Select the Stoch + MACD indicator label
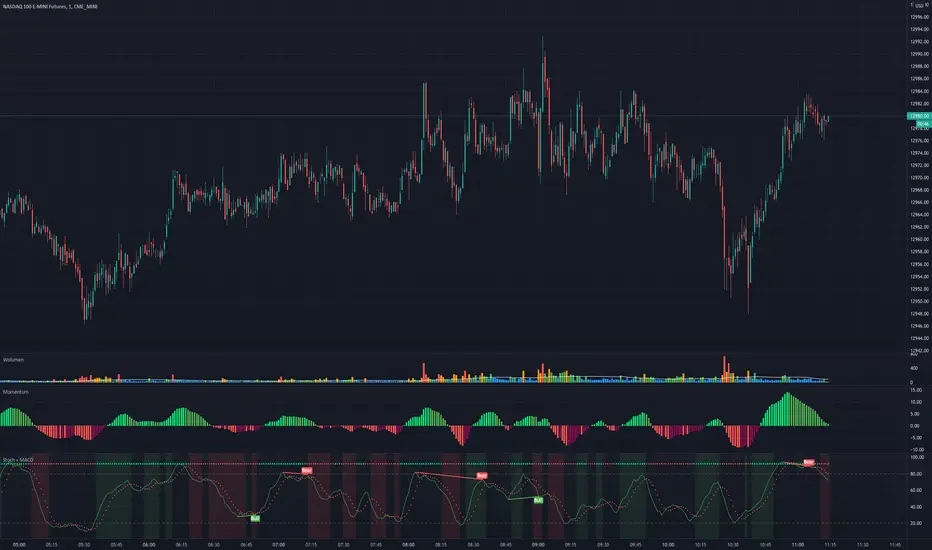The height and width of the screenshot is (550, 932). coord(18,460)
